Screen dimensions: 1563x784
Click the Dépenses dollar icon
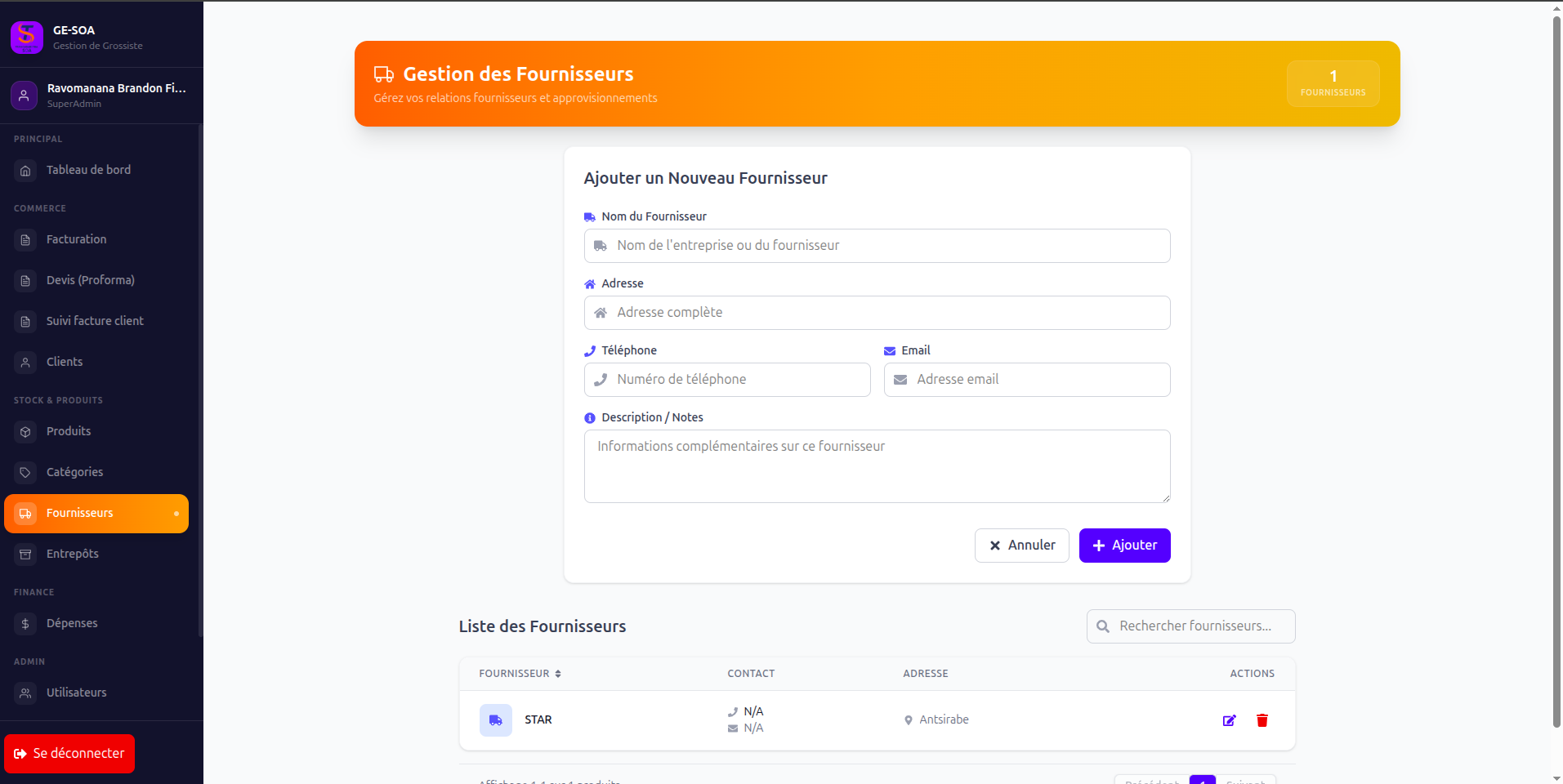click(x=25, y=624)
